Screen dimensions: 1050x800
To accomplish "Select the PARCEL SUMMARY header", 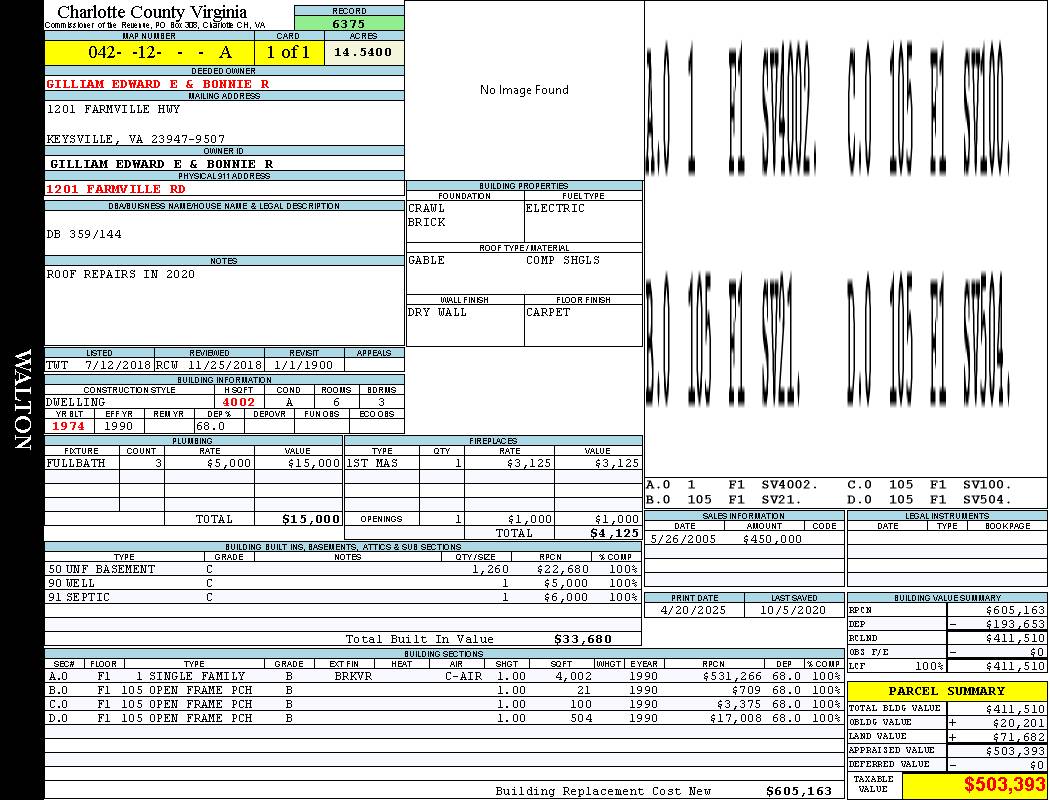I will [947, 691].
